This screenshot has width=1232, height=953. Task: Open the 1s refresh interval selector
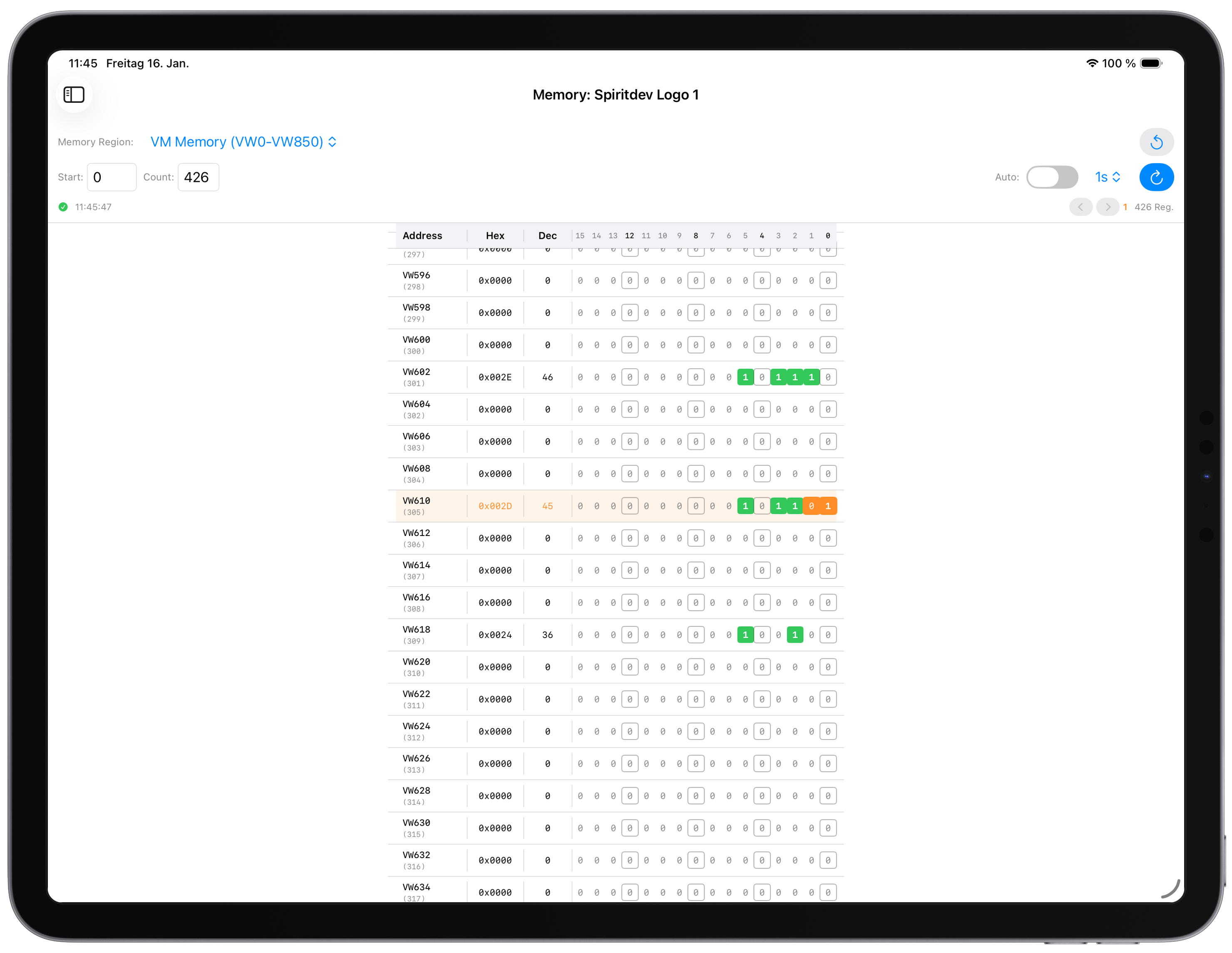tap(1106, 177)
